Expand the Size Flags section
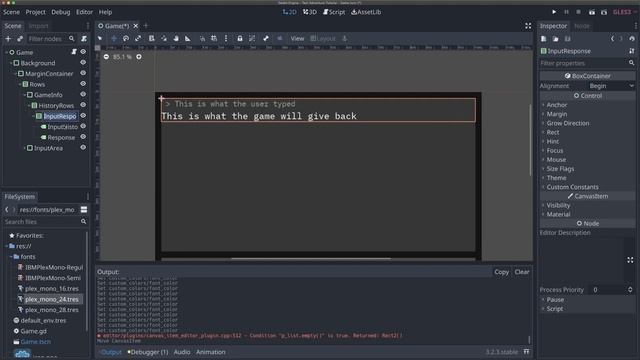The width and height of the screenshot is (640, 360). point(560,169)
